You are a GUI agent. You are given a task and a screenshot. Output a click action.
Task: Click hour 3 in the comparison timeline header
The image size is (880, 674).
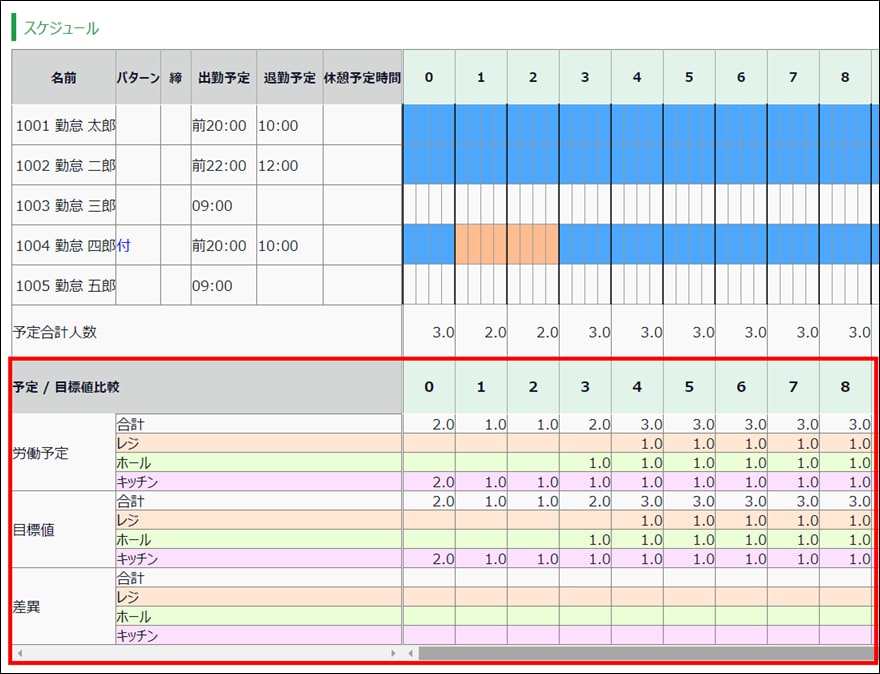point(585,387)
